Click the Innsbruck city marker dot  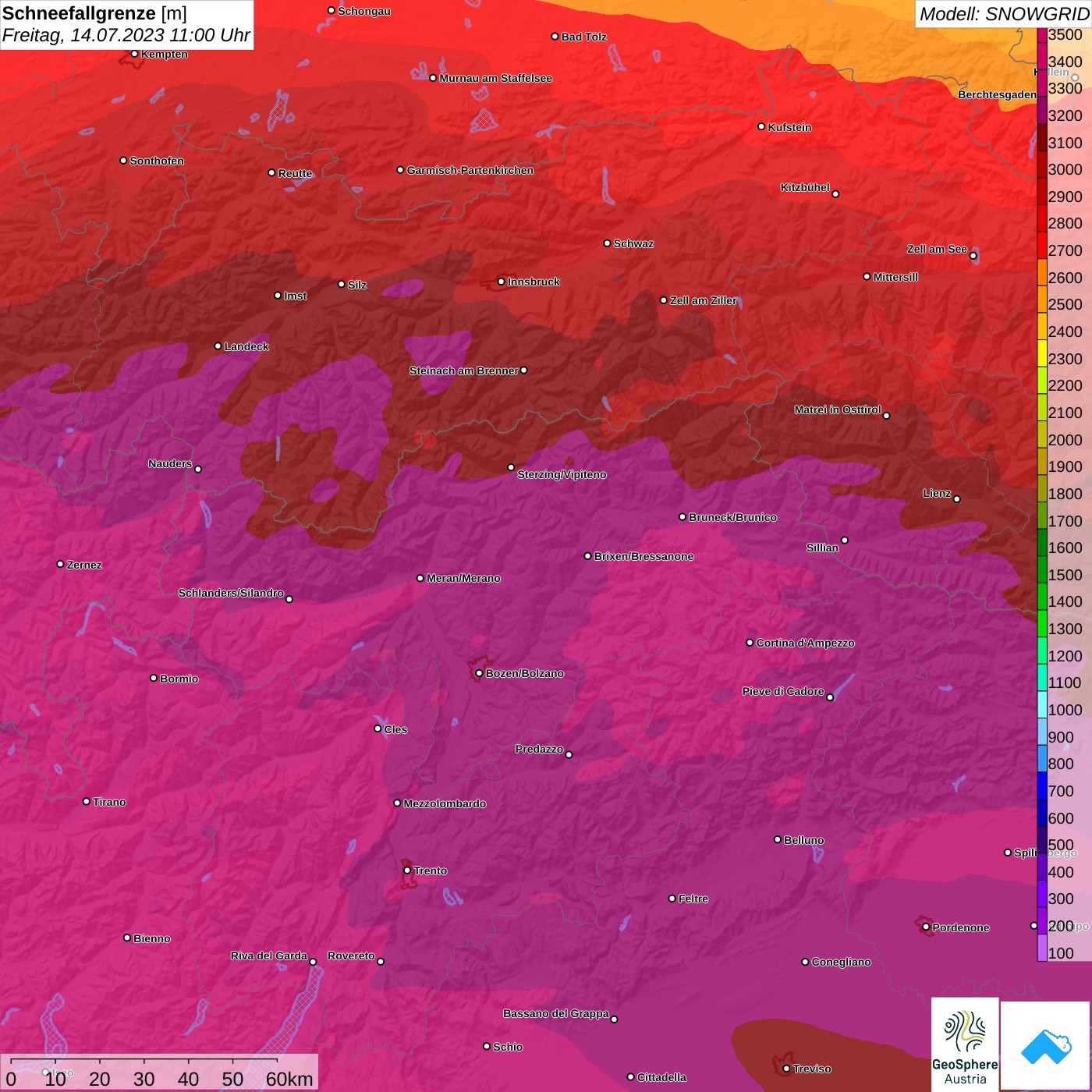pos(502,282)
